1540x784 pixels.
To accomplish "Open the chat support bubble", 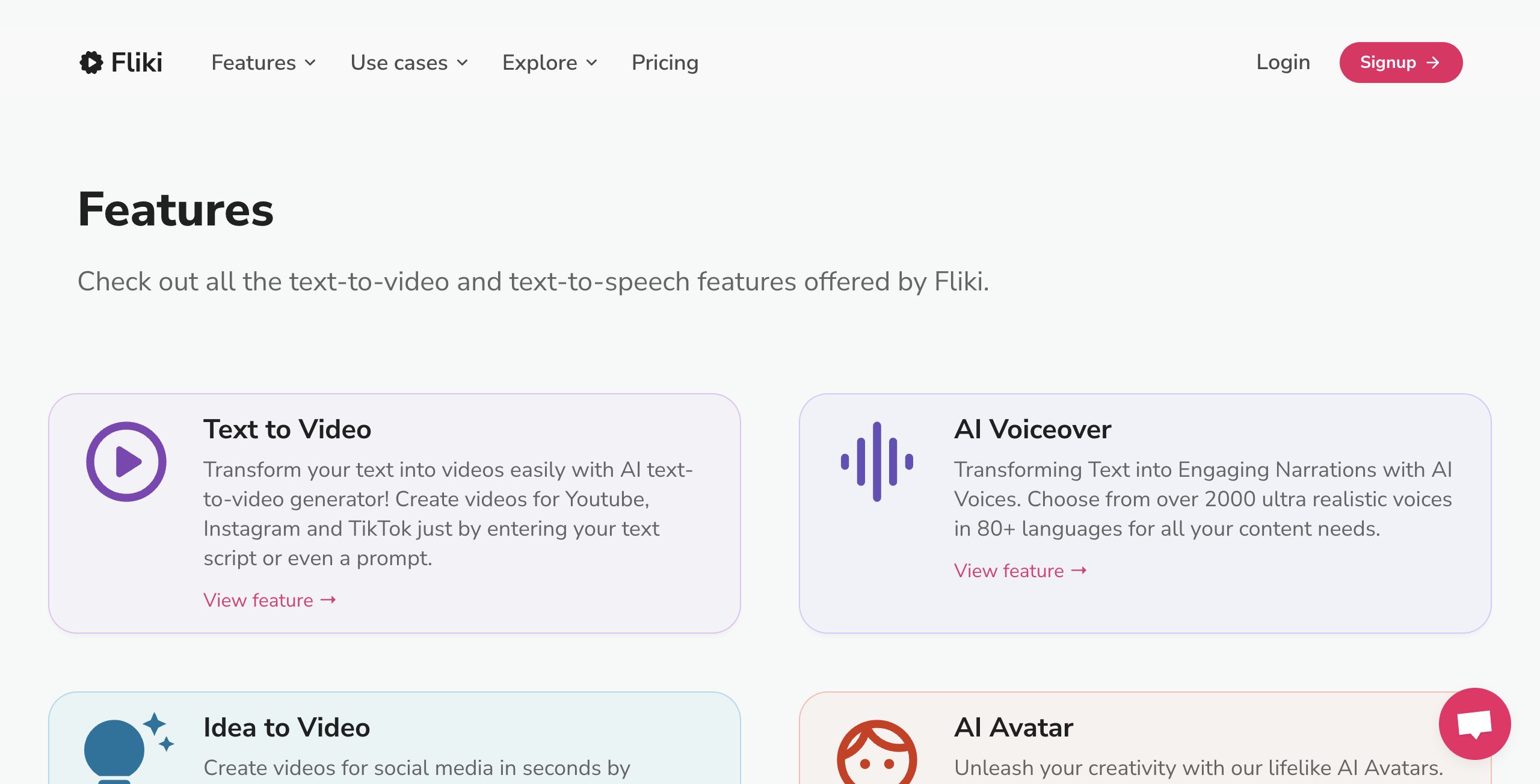I will click(x=1474, y=724).
